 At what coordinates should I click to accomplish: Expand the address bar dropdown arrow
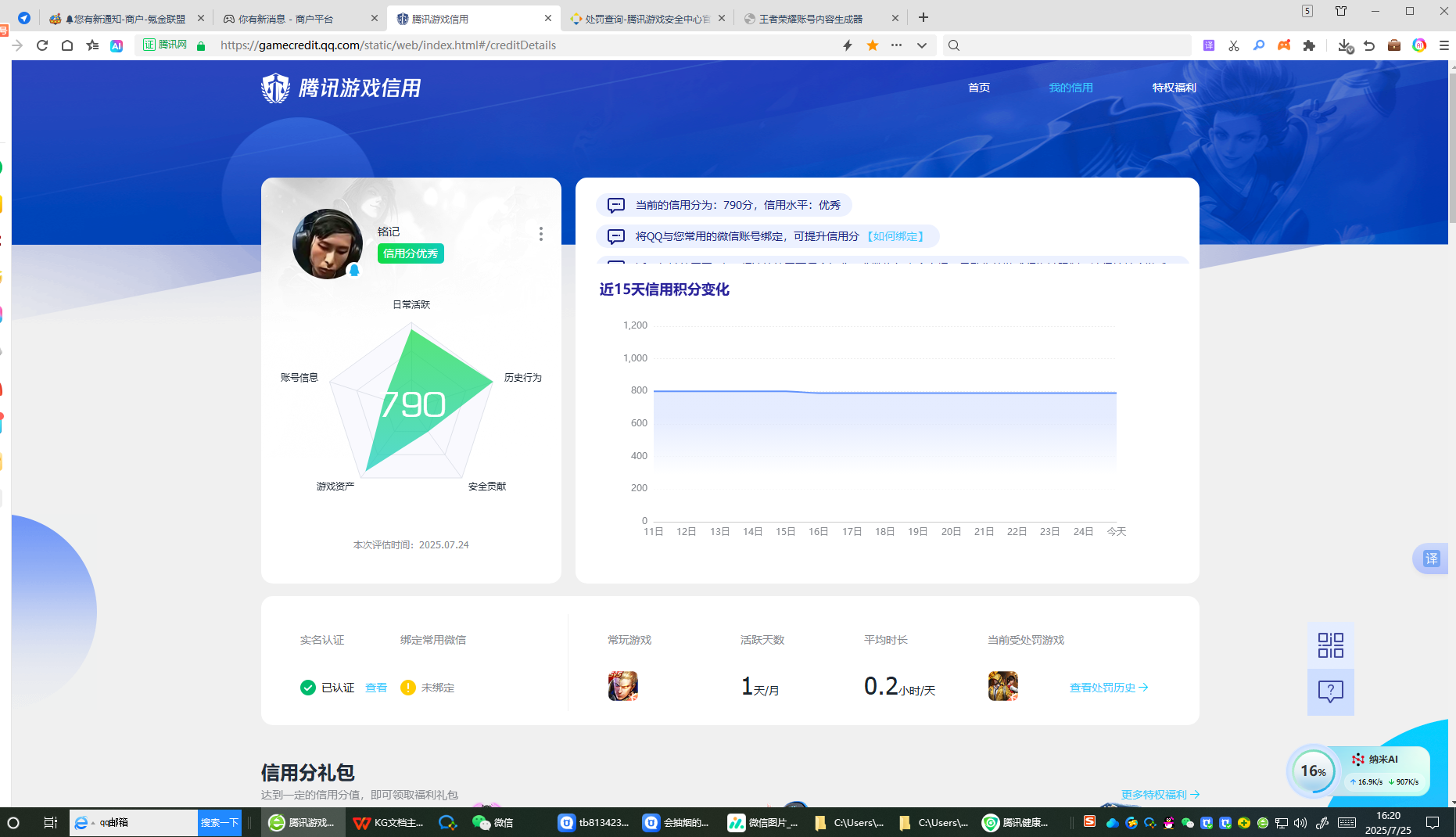coord(922,45)
